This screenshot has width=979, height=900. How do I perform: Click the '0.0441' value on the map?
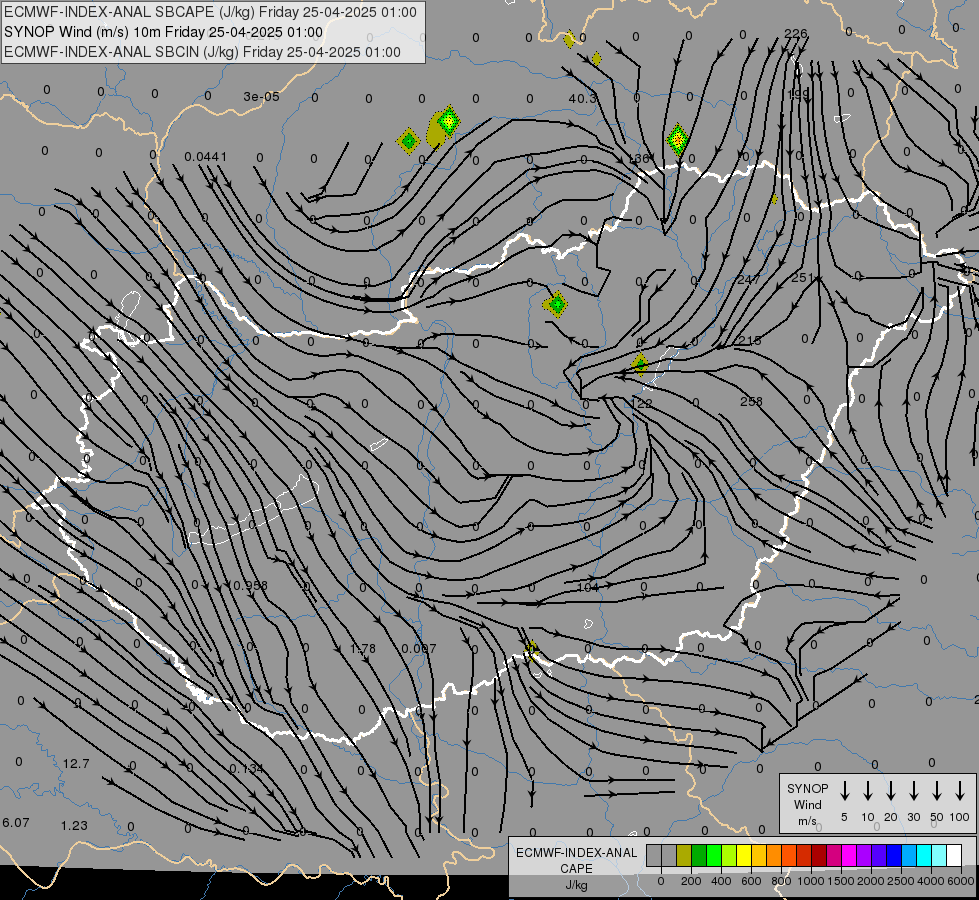pyautogui.click(x=205, y=156)
